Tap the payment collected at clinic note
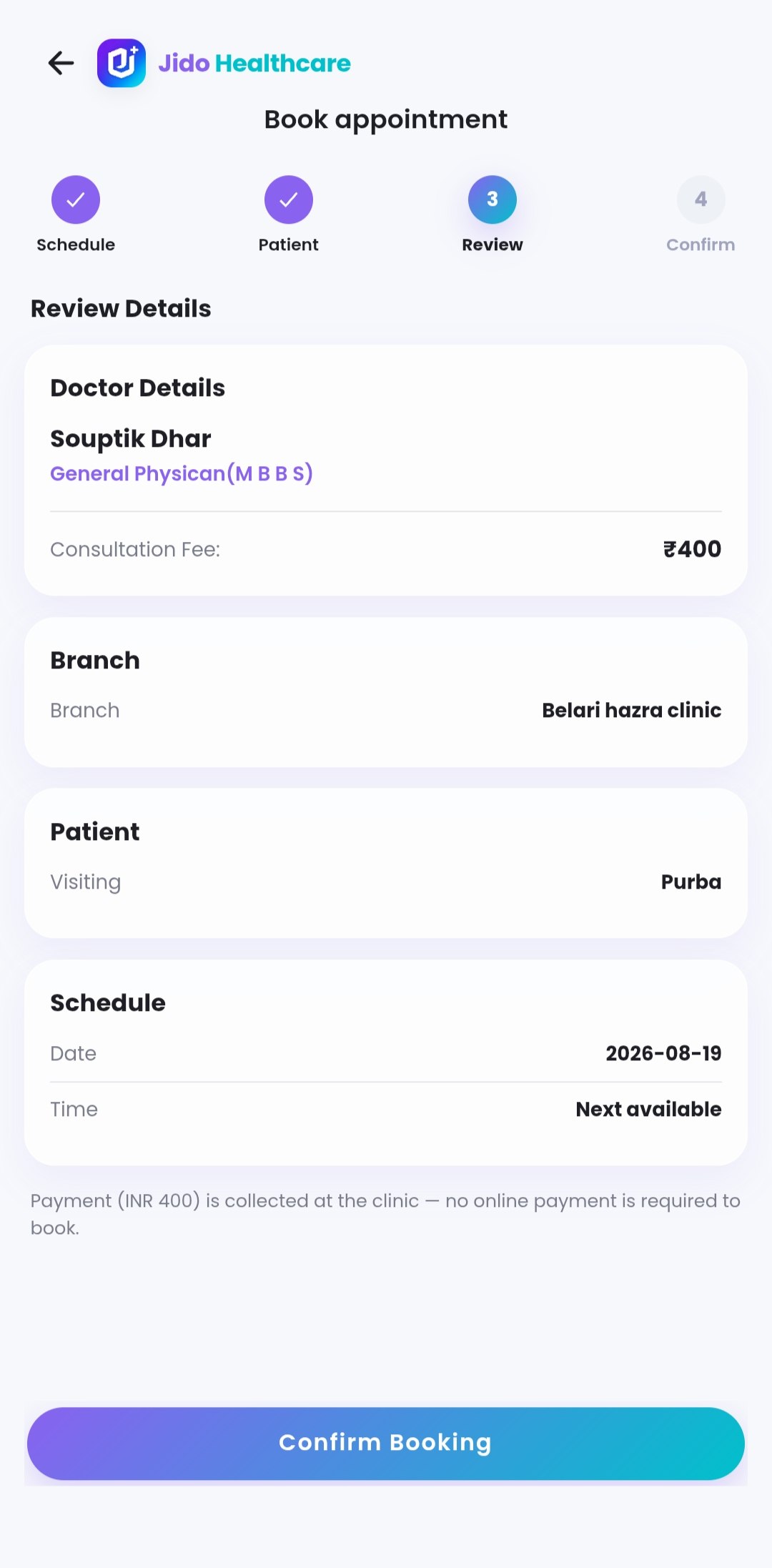This screenshot has height=1568, width=772. (x=386, y=1214)
